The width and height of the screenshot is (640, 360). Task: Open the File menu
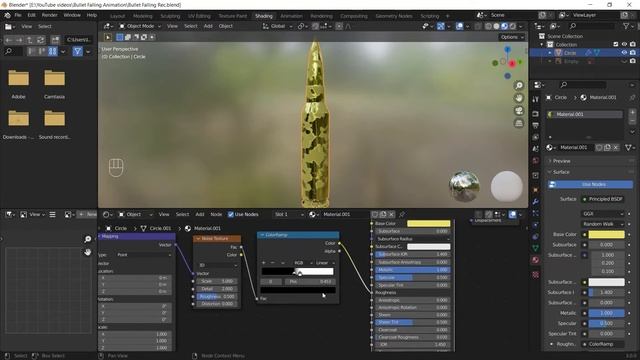coord(18,15)
